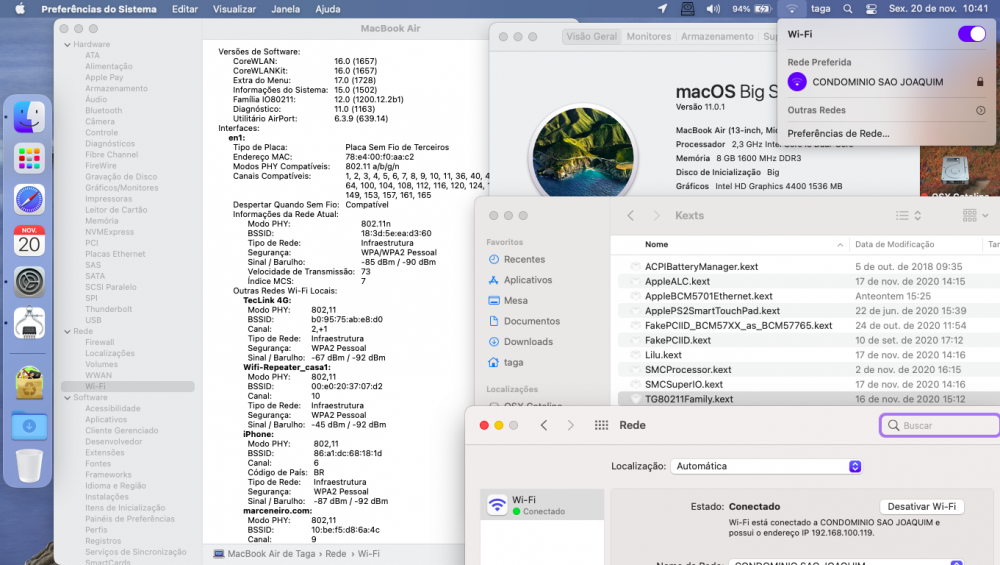Go back in the Kexts Finder window

pos(631,216)
